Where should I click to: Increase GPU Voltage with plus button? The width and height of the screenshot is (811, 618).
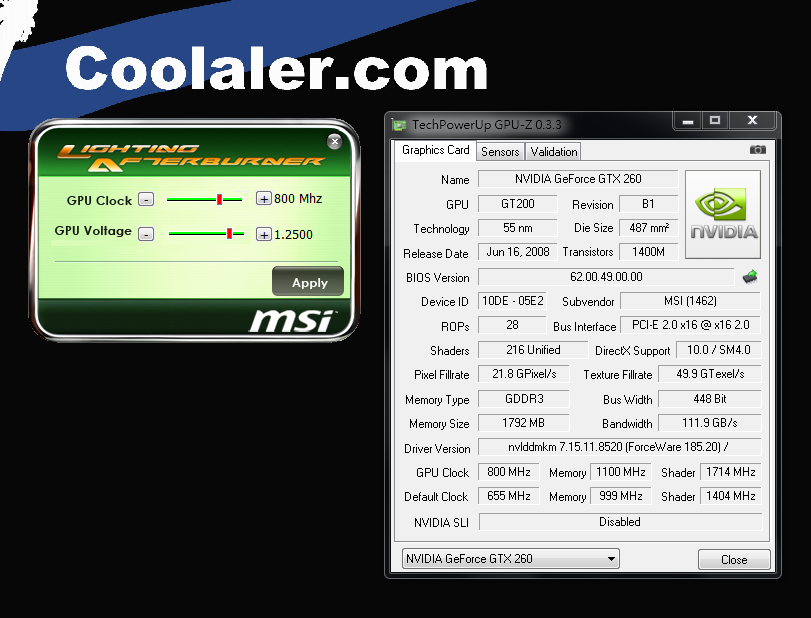[264, 235]
